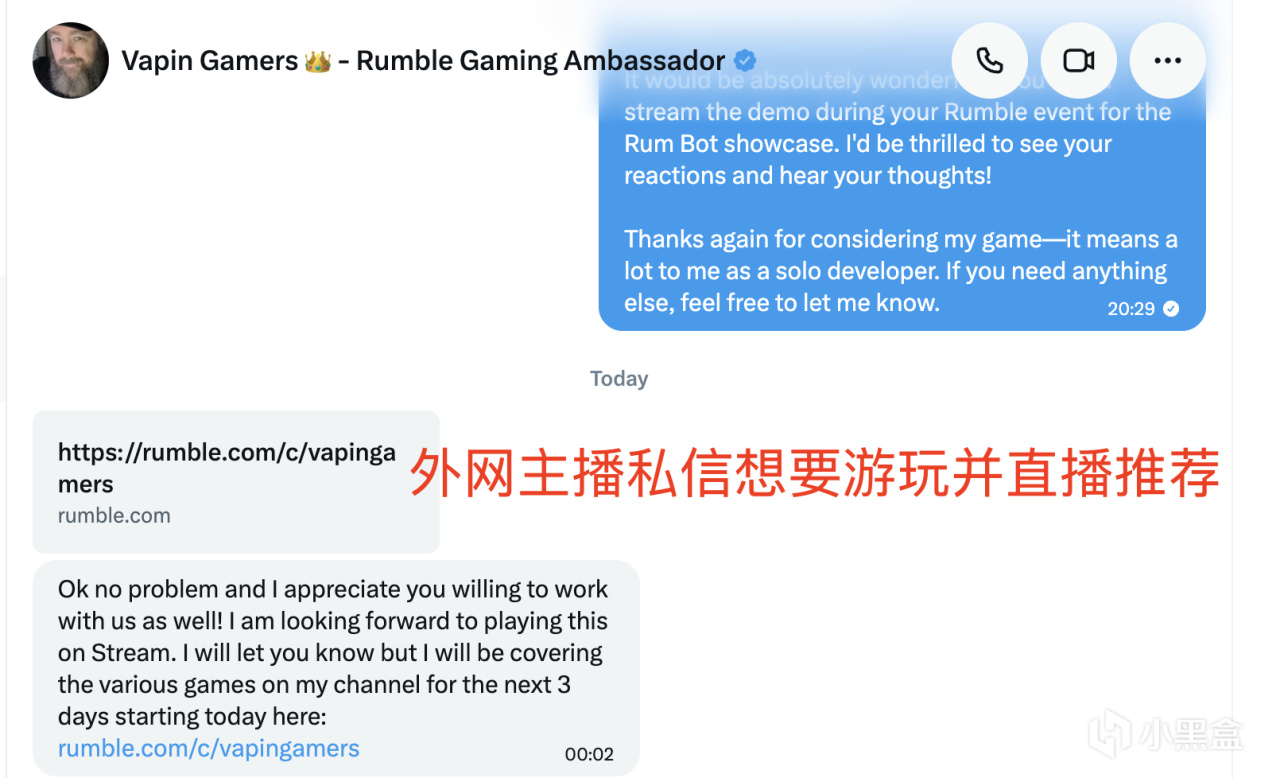Image resolution: width=1280 pixels, height=778 pixels.
Task: Click the delivered checkmark beside 20:29
Action: pyautogui.click(x=1171, y=309)
